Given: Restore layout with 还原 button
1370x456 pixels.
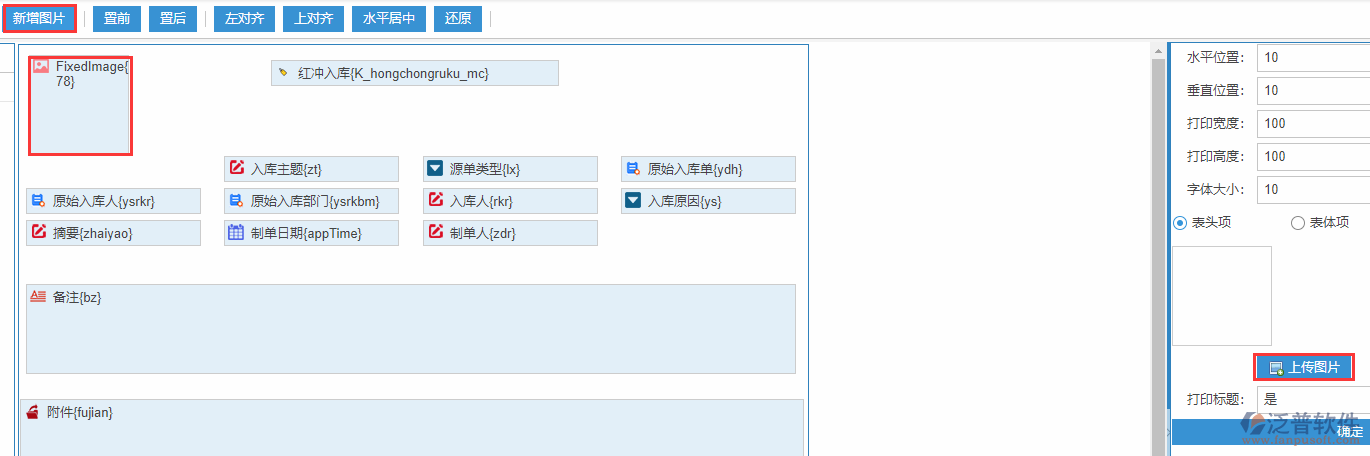Looking at the screenshot, I should click(458, 19).
